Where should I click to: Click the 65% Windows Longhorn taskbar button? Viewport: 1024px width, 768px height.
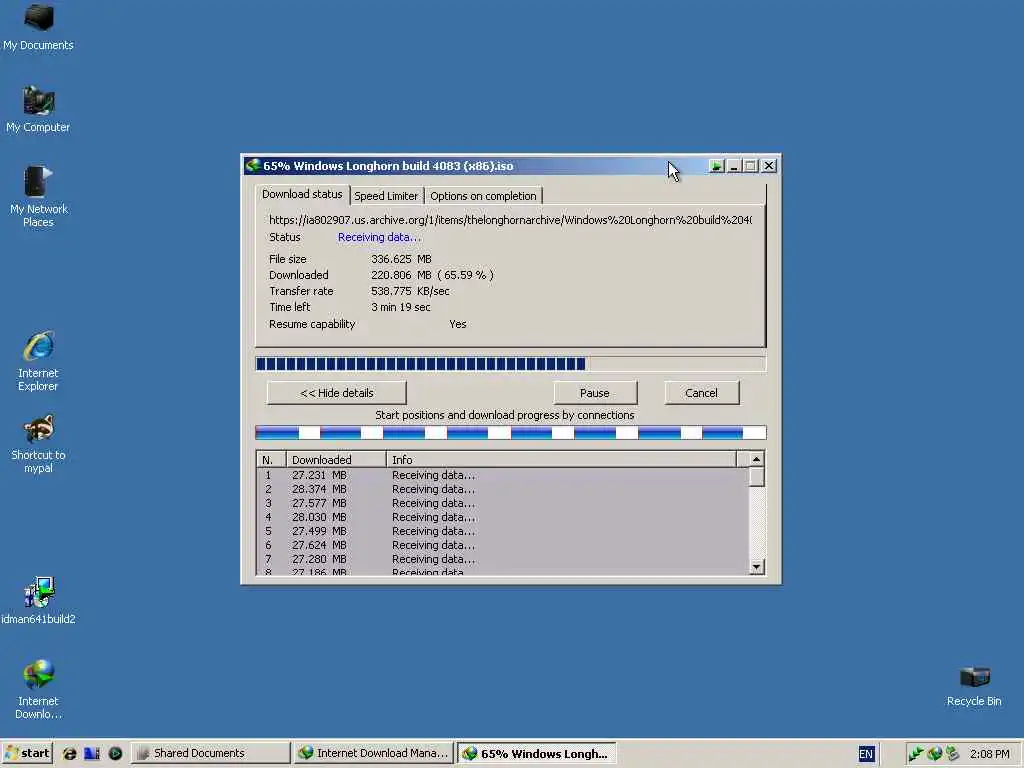(x=536, y=753)
